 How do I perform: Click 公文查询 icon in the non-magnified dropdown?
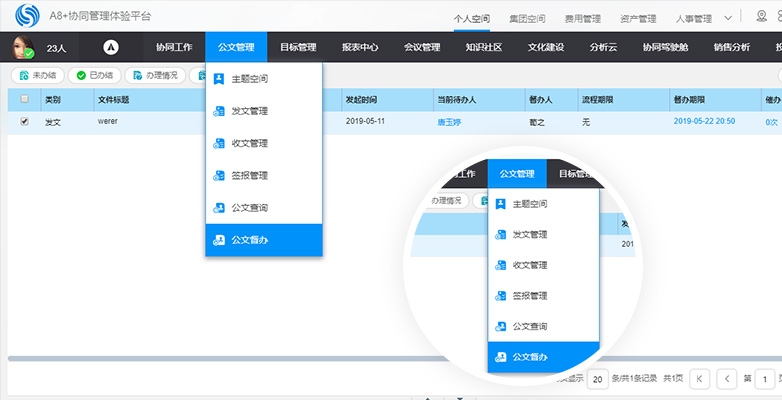point(219,208)
